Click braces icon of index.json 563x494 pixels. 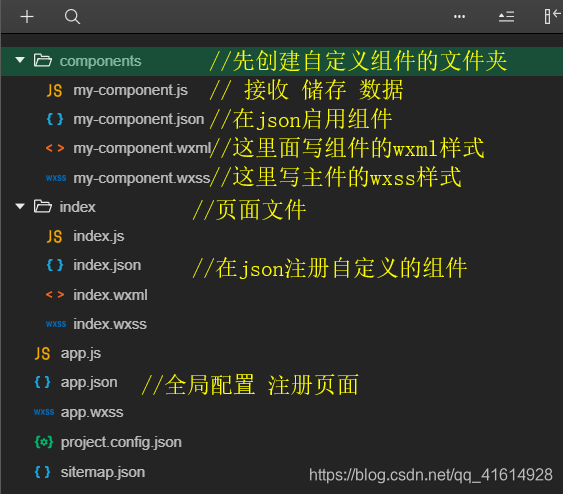point(55,265)
